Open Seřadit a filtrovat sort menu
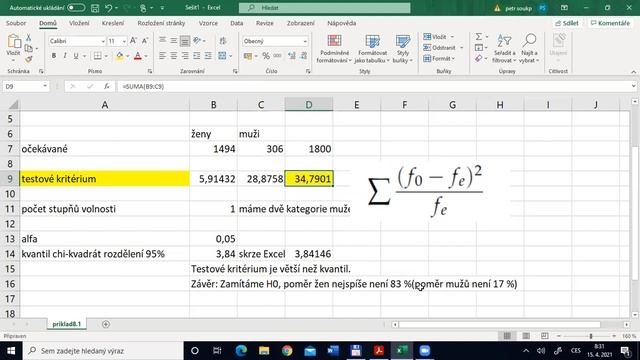Viewport: 640px width, 360px height. point(504,49)
